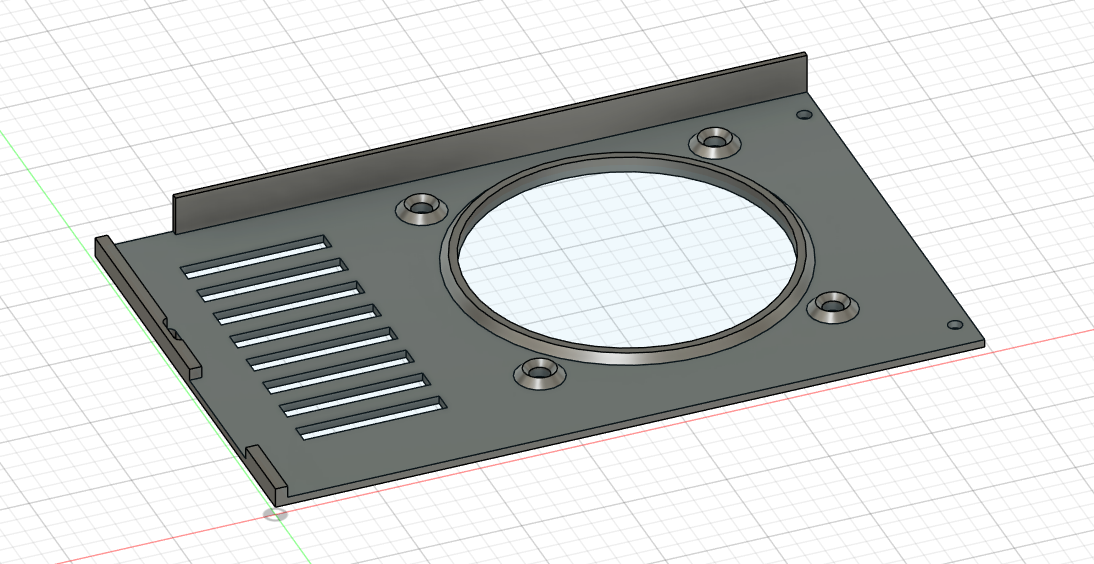Select the vent slot closest to the front edge

[372, 418]
